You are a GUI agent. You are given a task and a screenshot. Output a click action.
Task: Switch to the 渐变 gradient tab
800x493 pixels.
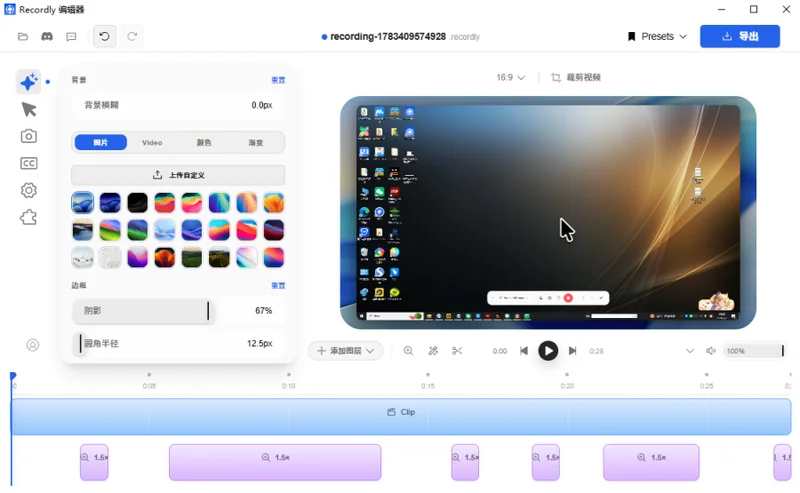pos(256,142)
